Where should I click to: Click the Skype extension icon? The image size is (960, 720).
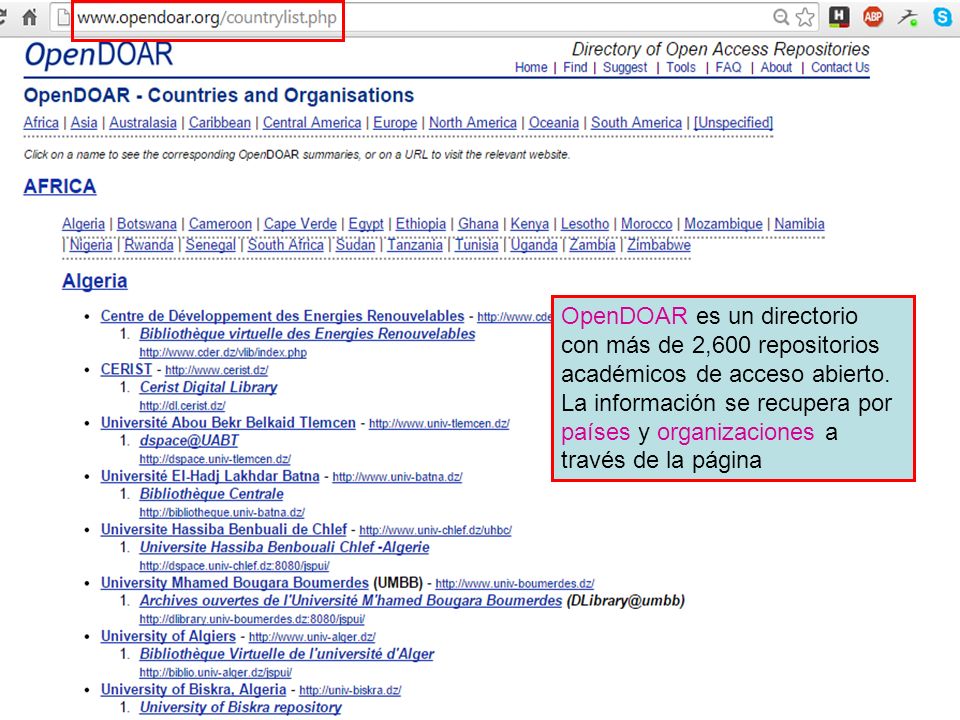(942, 17)
